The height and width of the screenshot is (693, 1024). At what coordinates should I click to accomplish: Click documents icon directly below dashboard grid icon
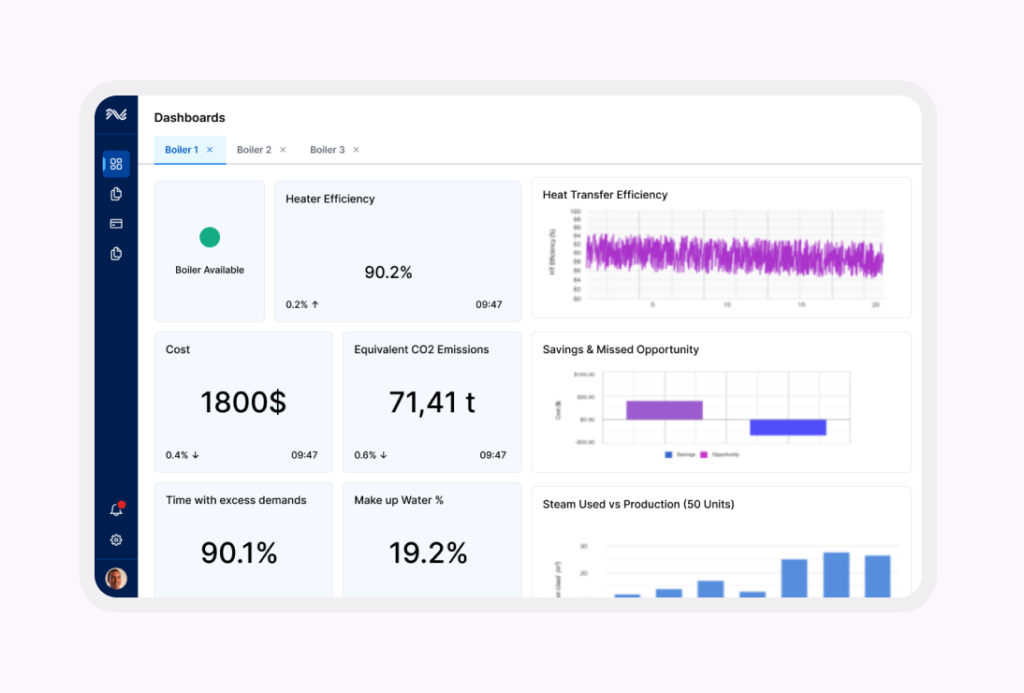[x=116, y=194]
